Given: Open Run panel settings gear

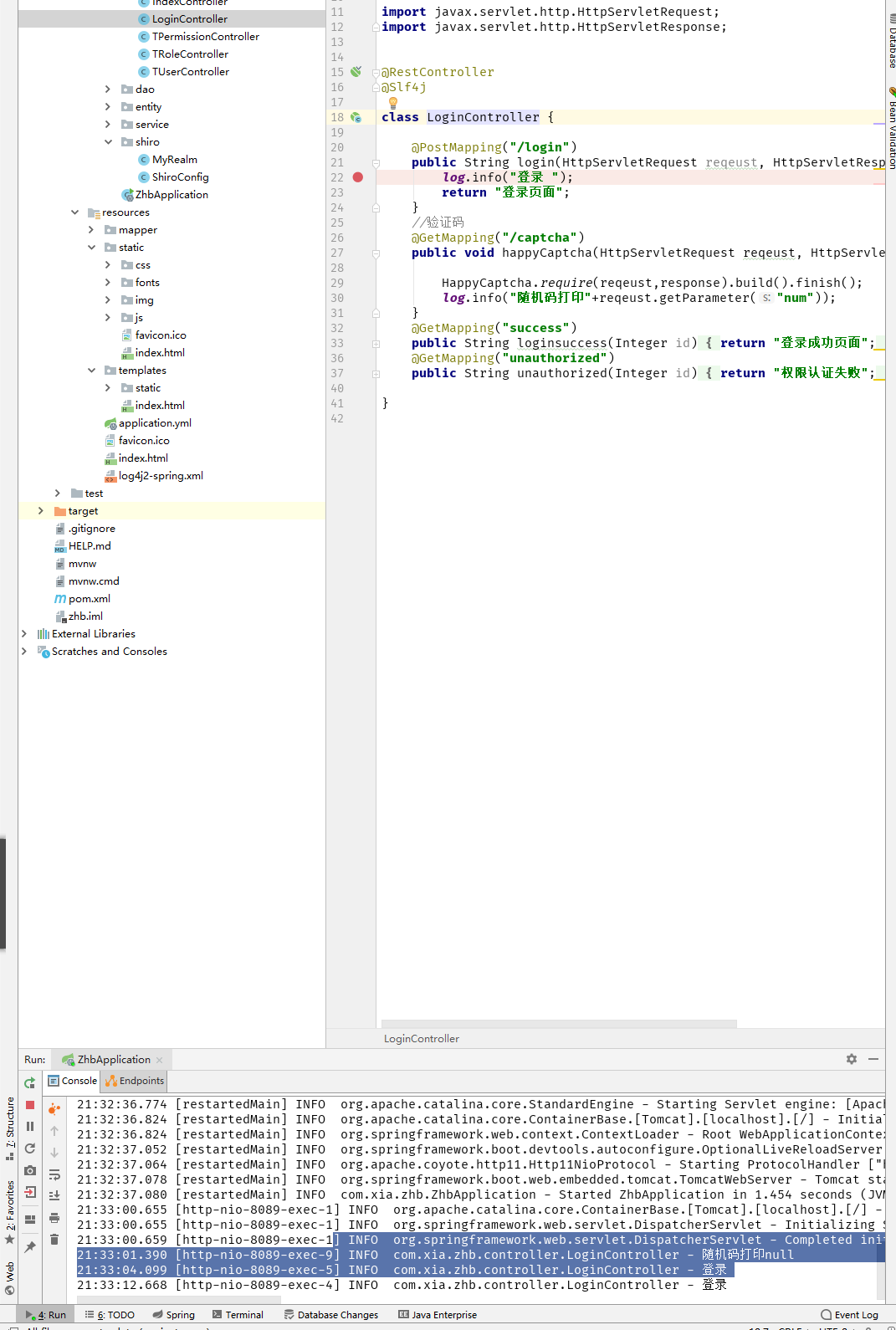Looking at the screenshot, I should point(852,1059).
